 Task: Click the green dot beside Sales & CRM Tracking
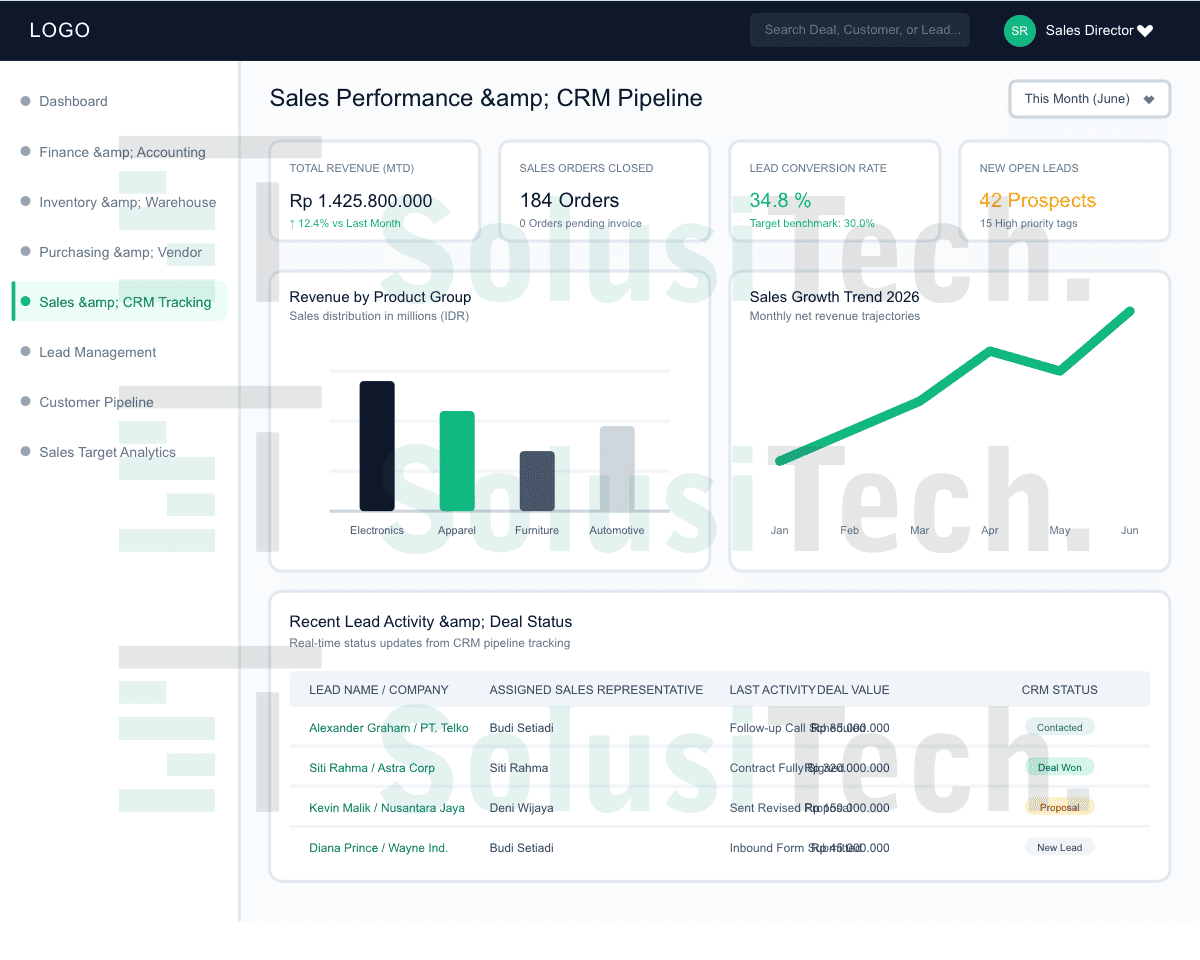[26, 301]
